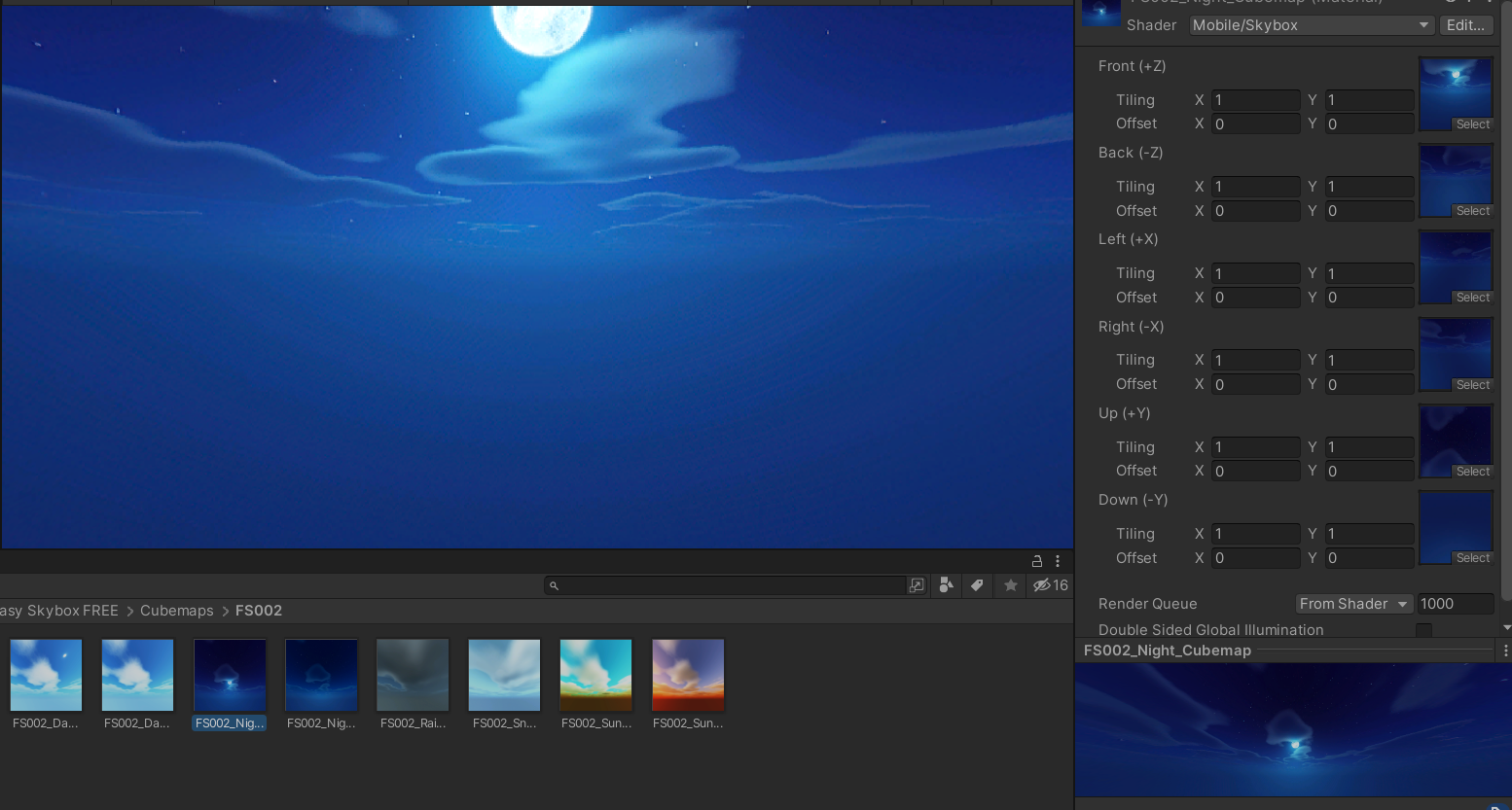Open the Project panel three-dot menu
Screen dimensions: 1512x810
1058,561
